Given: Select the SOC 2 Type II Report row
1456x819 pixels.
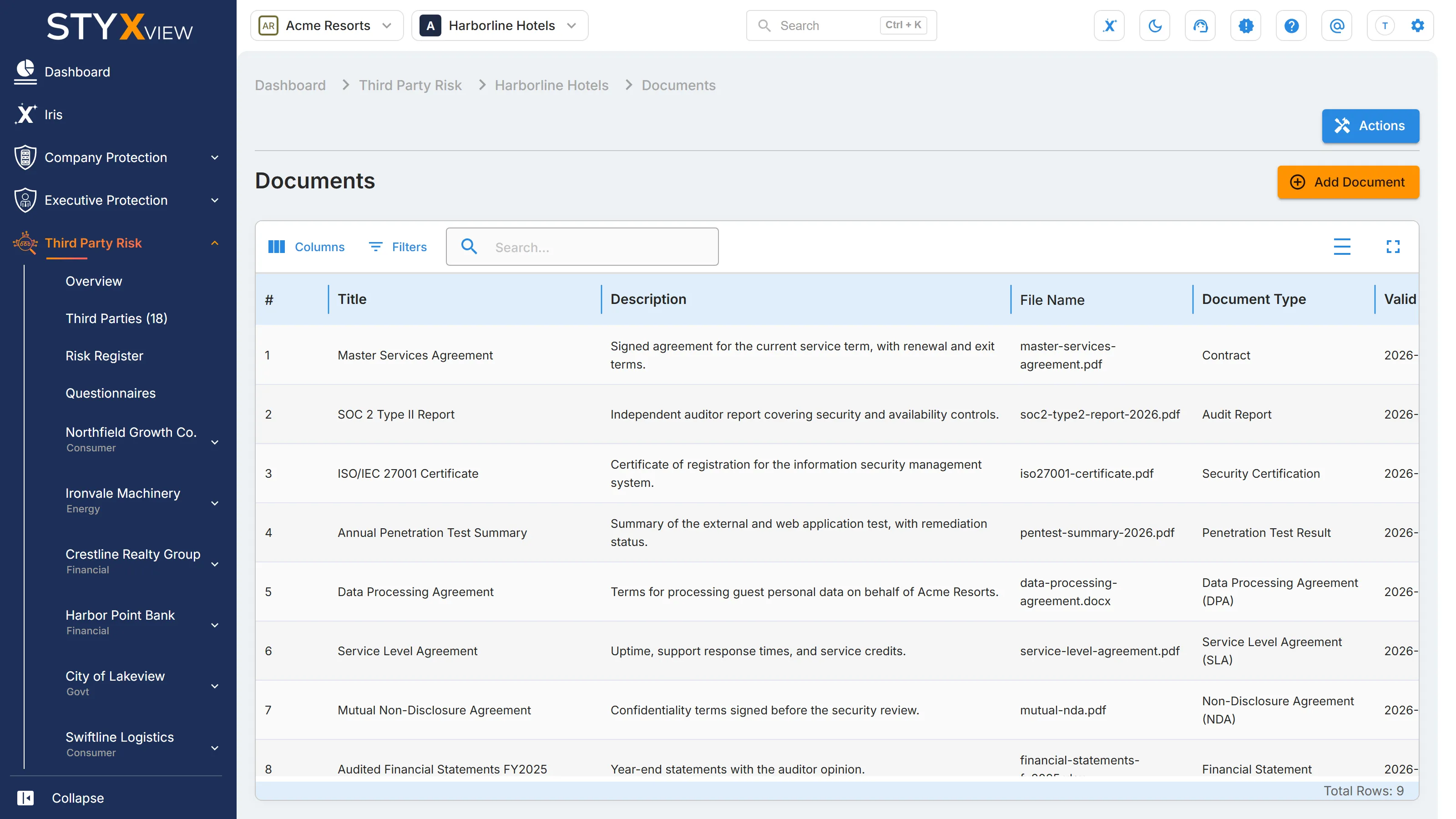Looking at the screenshot, I should pyautogui.click(x=837, y=415).
